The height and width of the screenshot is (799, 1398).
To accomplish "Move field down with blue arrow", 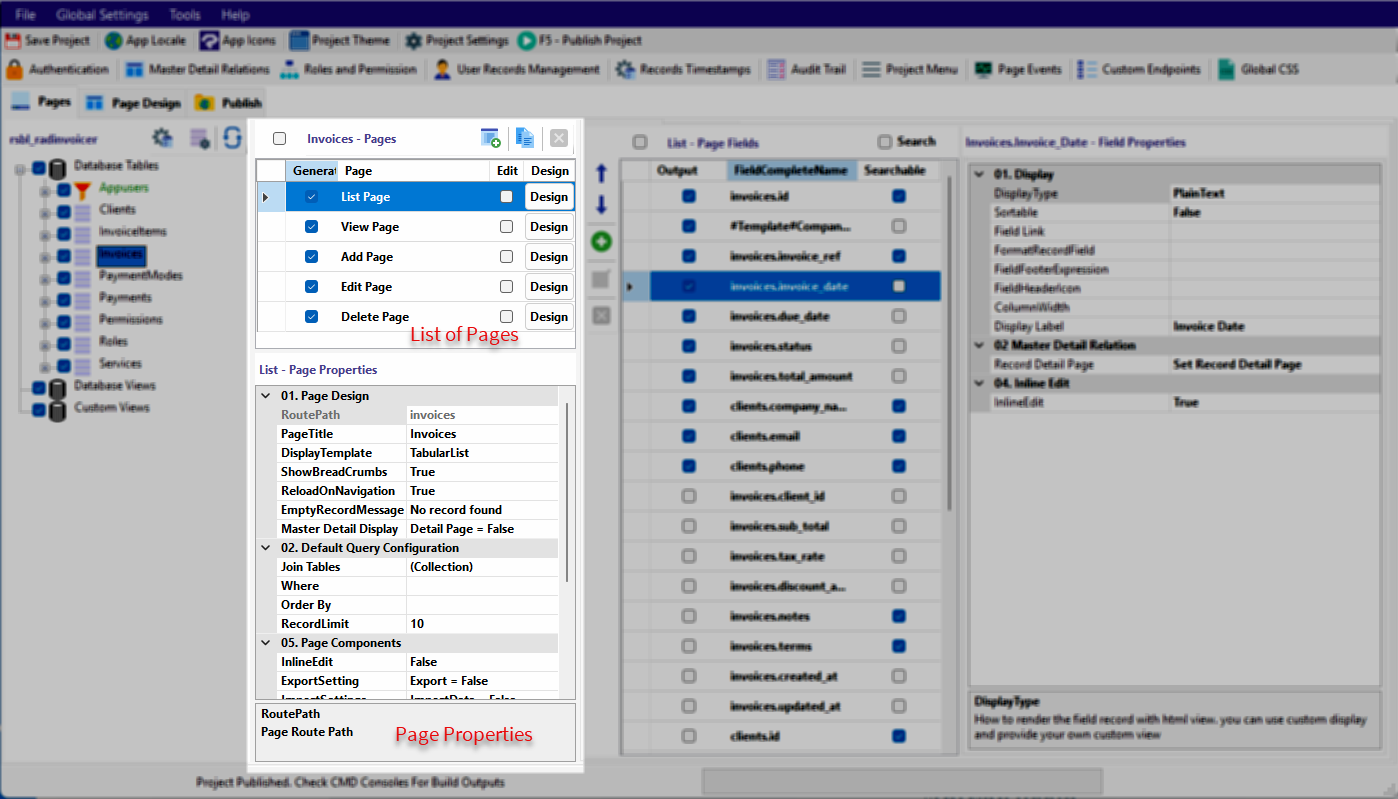I will (601, 205).
